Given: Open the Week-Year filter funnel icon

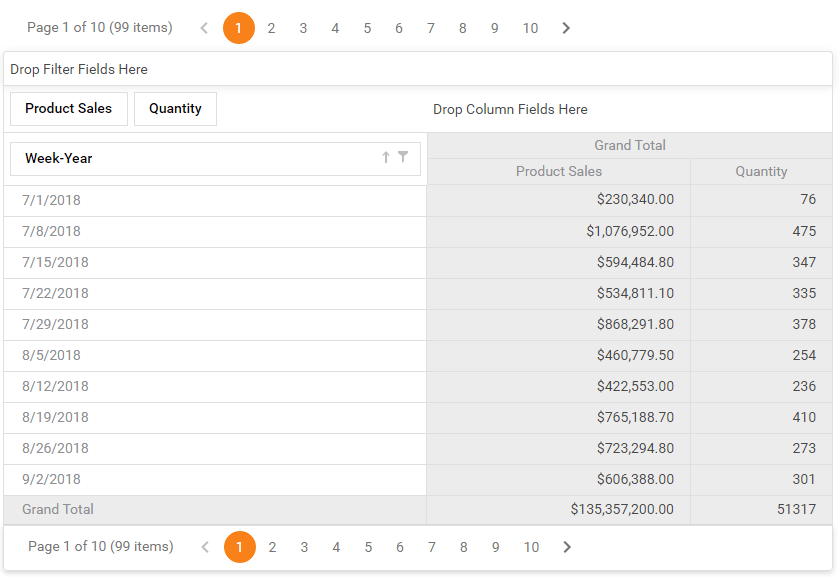Looking at the screenshot, I should pos(403,157).
